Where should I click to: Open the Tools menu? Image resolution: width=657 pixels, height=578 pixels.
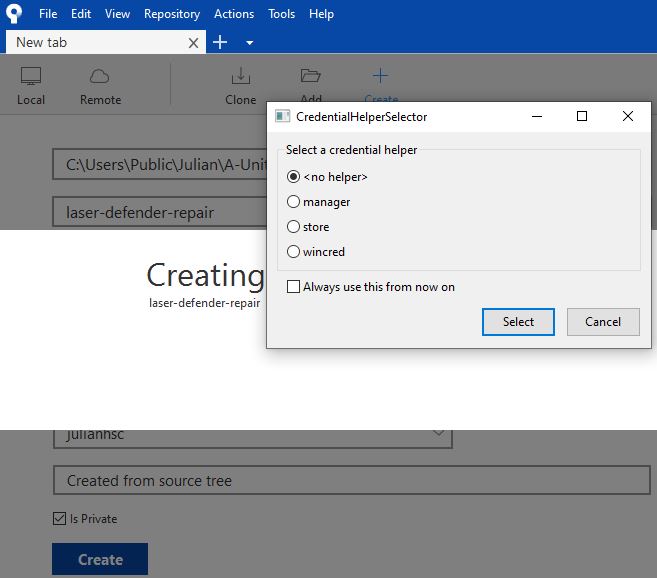point(282,14)
